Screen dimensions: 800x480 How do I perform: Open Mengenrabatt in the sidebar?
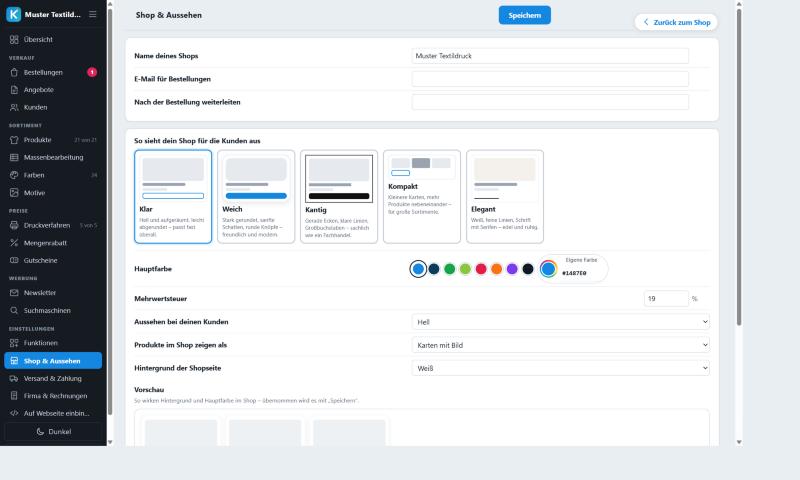click(53, 243)
